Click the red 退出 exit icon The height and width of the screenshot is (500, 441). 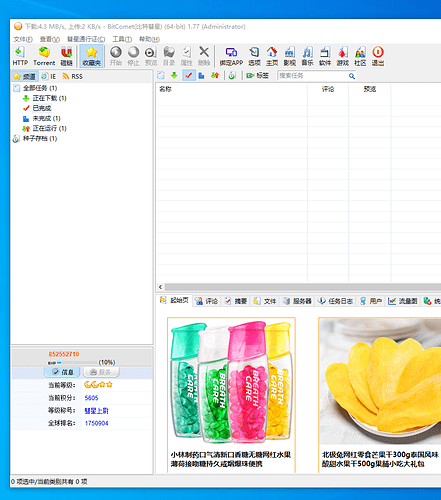378,56
